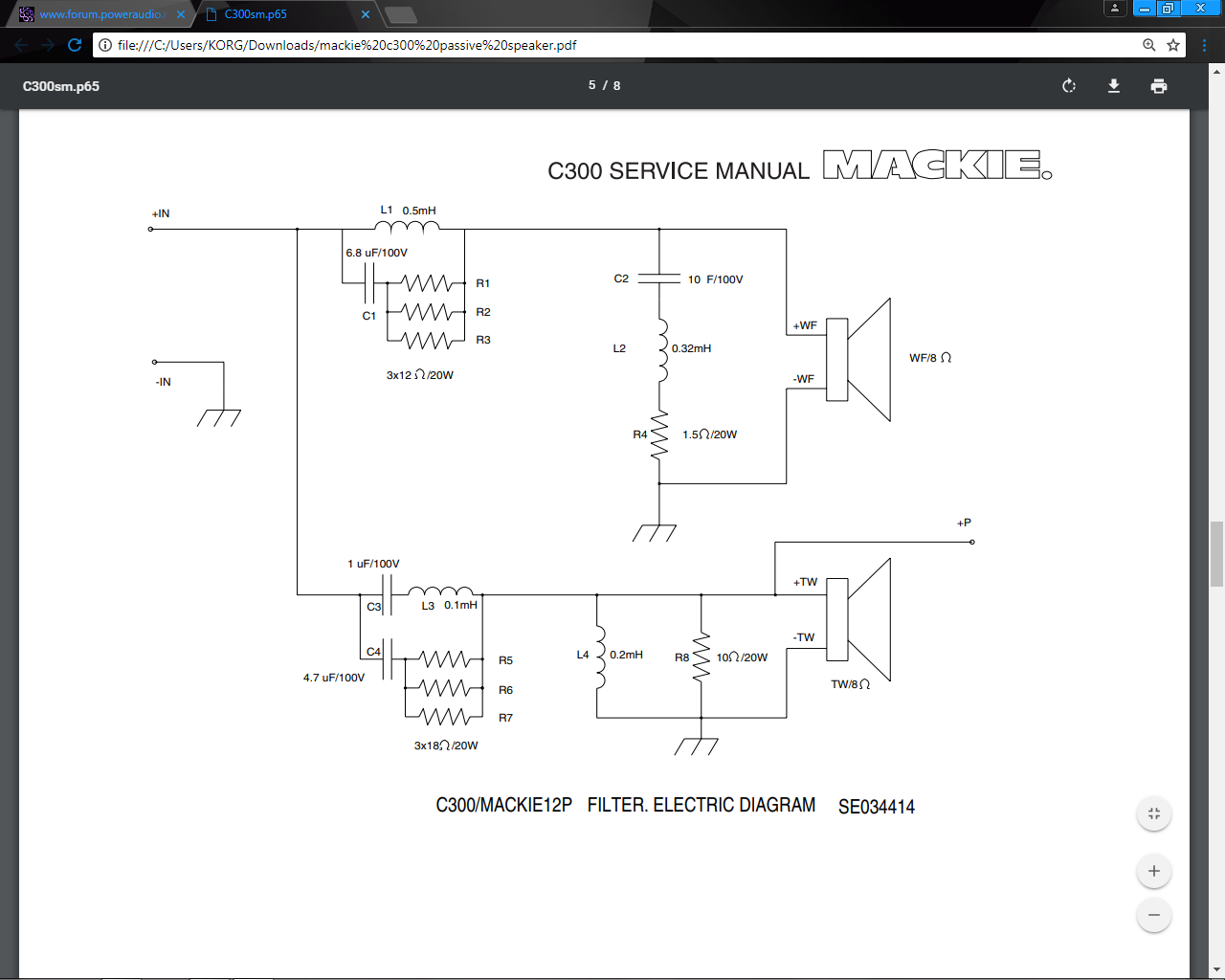Minimize the Chrome window
Screen dimensions: 1225x980
(1145, 9)
